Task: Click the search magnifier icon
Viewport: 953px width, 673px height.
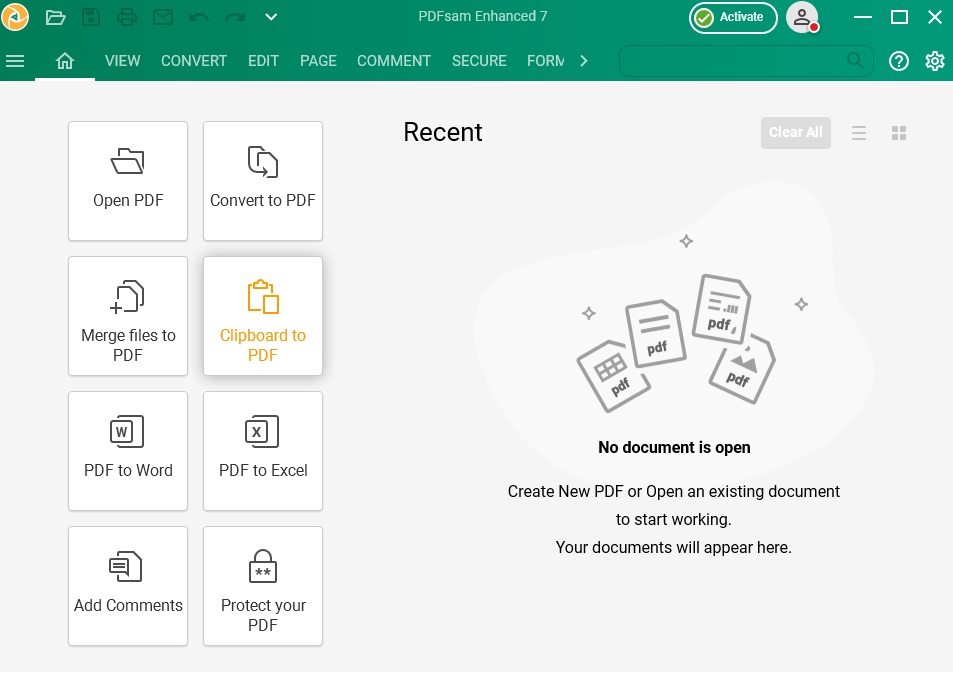Action: click(855, 61)
